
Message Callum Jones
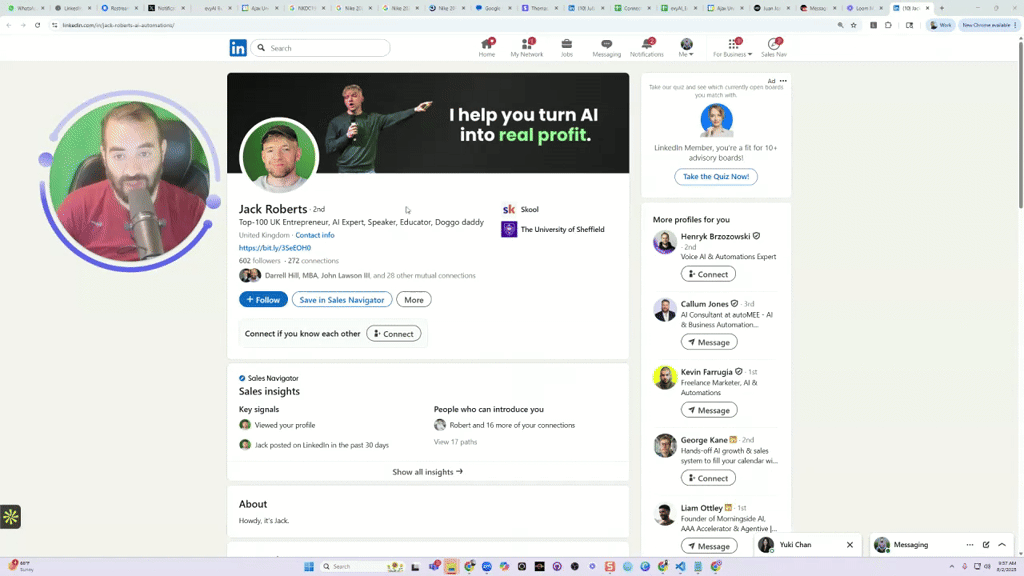pos(709,342)
